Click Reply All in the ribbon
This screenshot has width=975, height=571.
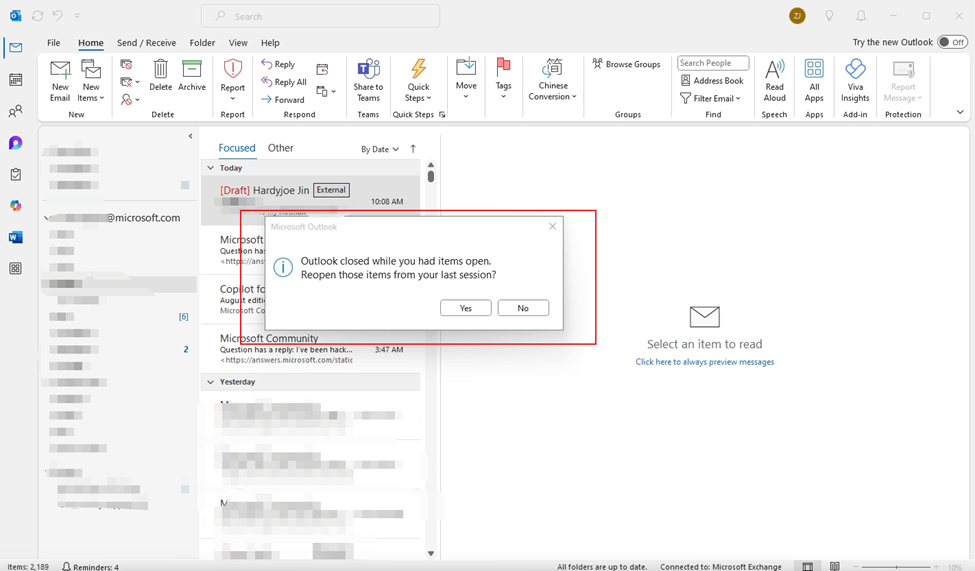(284, 81)
